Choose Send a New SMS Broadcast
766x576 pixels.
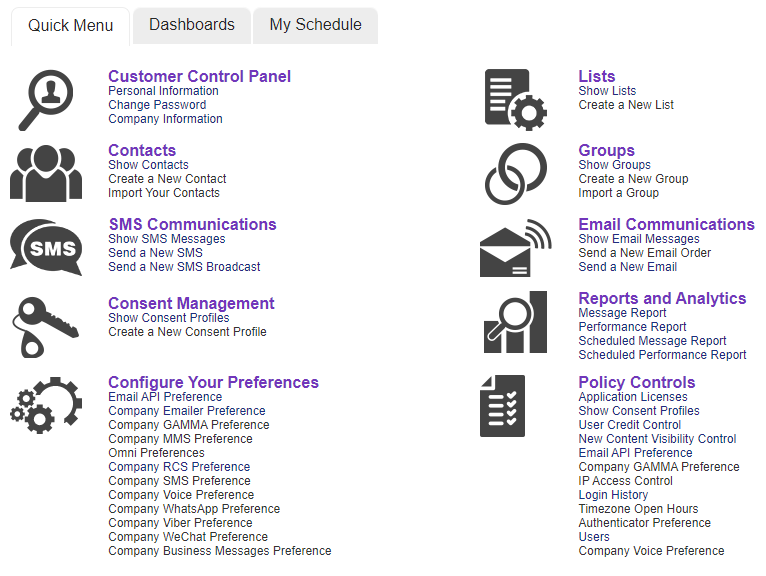tap(184, 267)
